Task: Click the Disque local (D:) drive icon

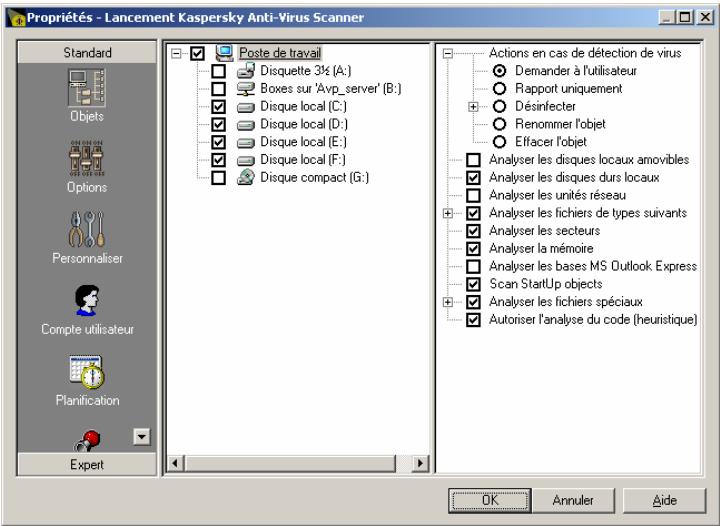Action: tap(246, 125)
